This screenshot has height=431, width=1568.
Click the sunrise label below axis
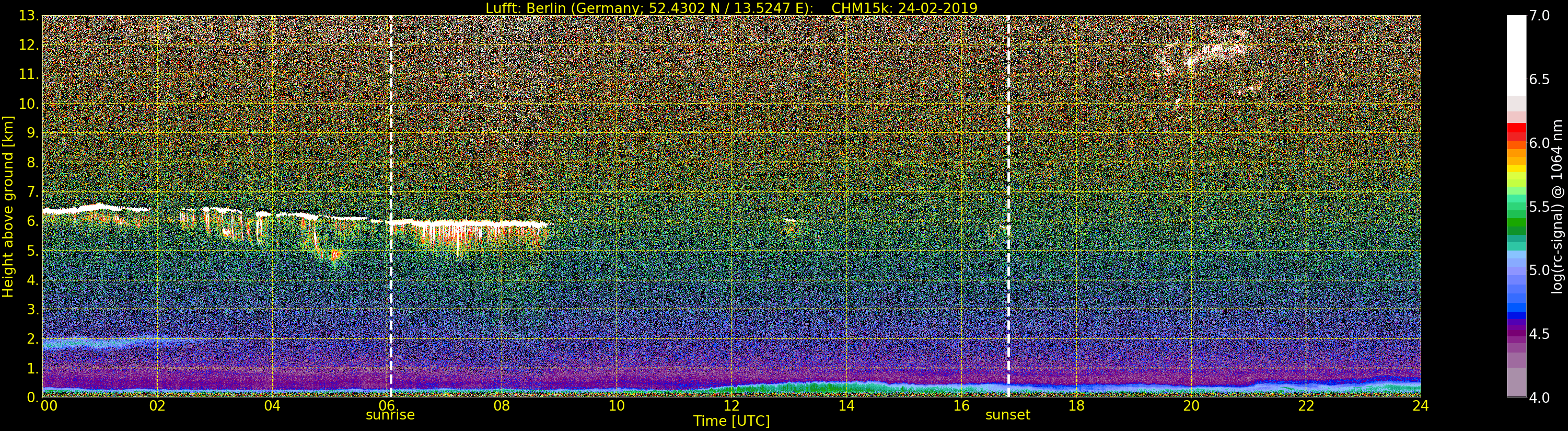[390, 415]
